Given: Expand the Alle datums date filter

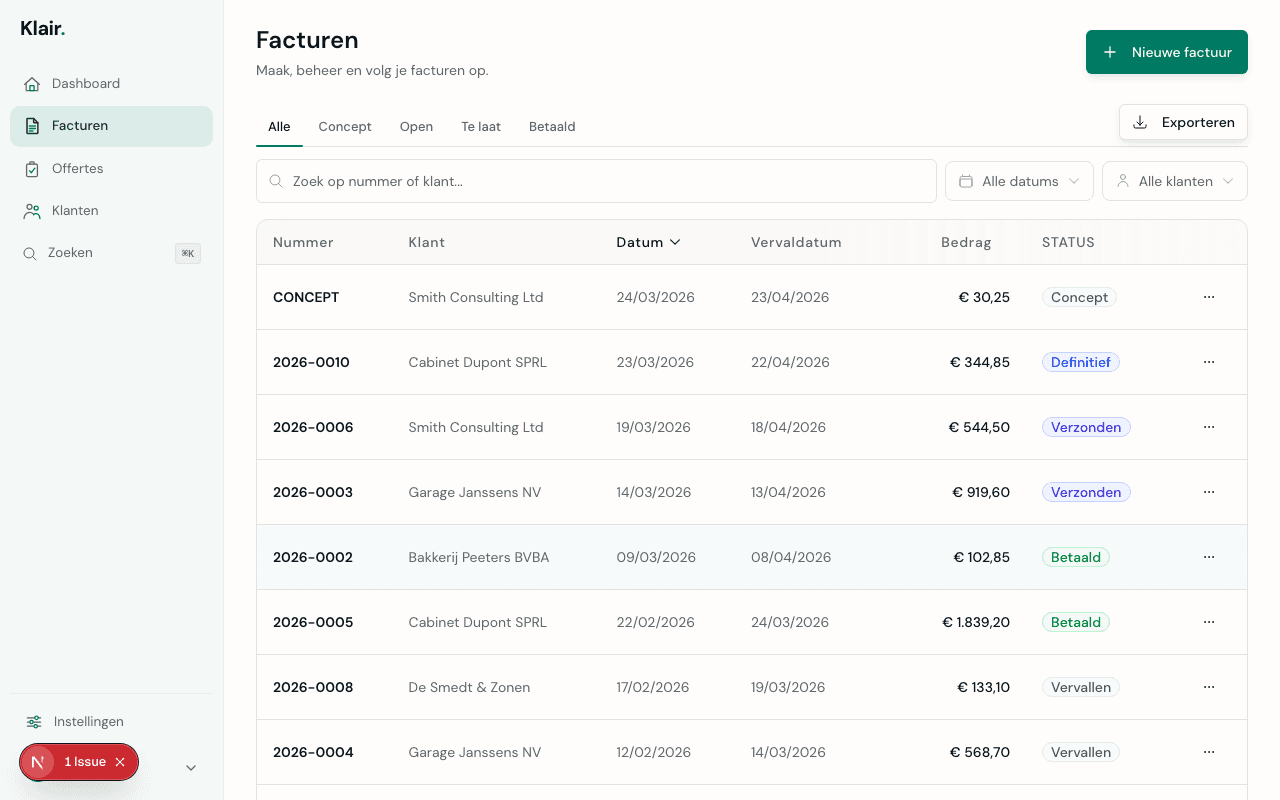Looking at the screenshot, I should 1018,181.
